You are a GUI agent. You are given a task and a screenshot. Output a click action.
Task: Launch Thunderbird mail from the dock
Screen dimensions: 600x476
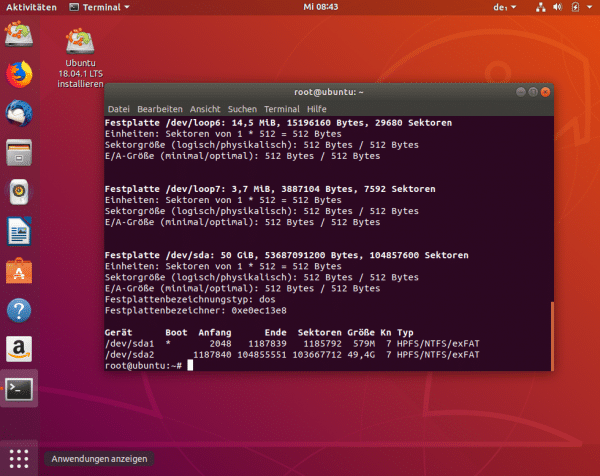point(17,113)
